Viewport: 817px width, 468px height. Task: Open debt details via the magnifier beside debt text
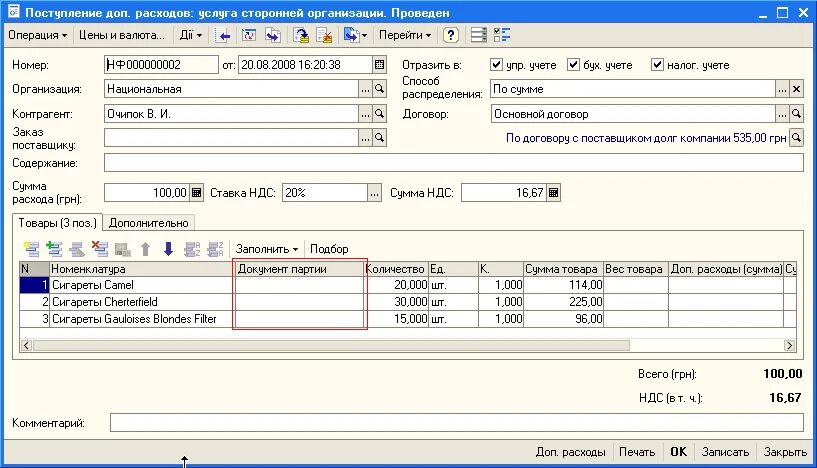point(796,138)
